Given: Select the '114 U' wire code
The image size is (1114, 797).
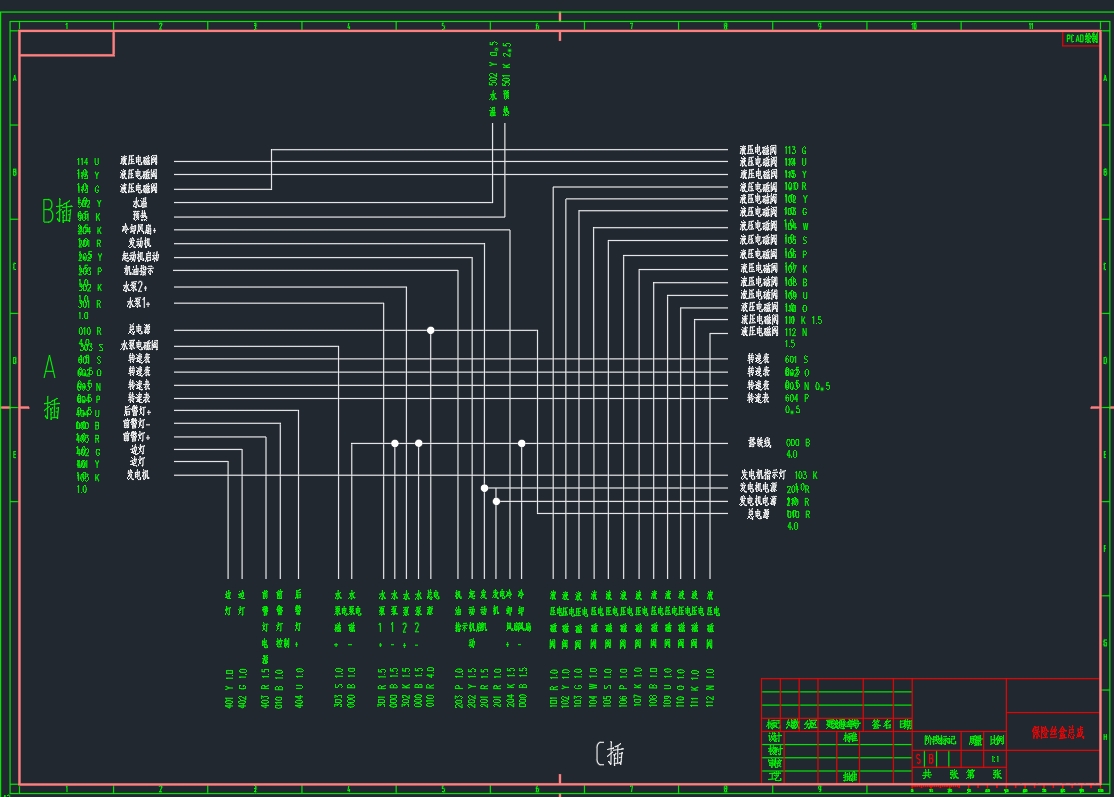Looking at the screenshot, I should tap(88, 162).
